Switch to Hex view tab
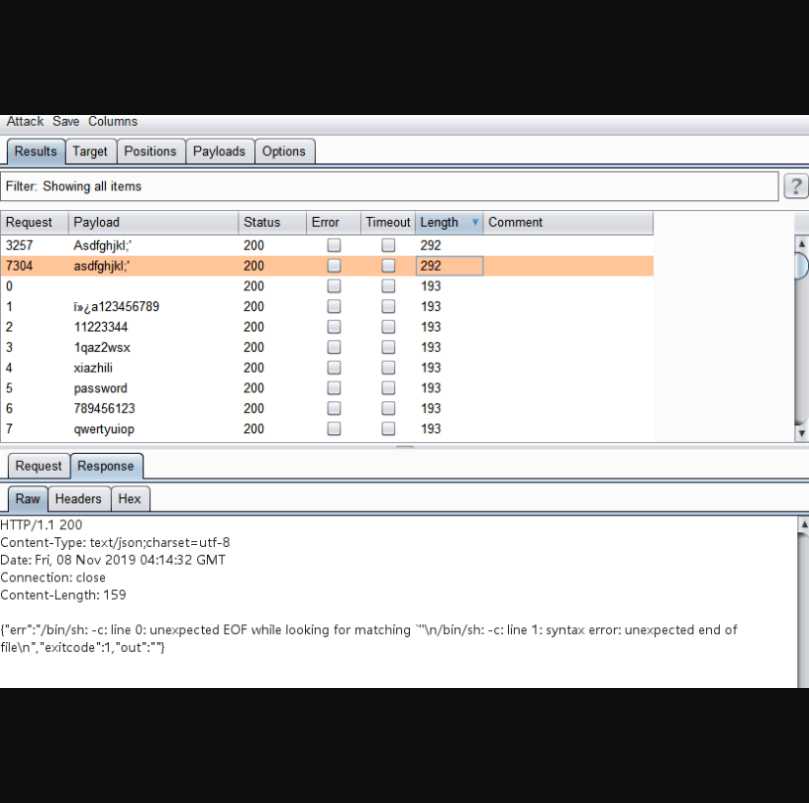The image size is (809, 803). click(x=129, y=498)
